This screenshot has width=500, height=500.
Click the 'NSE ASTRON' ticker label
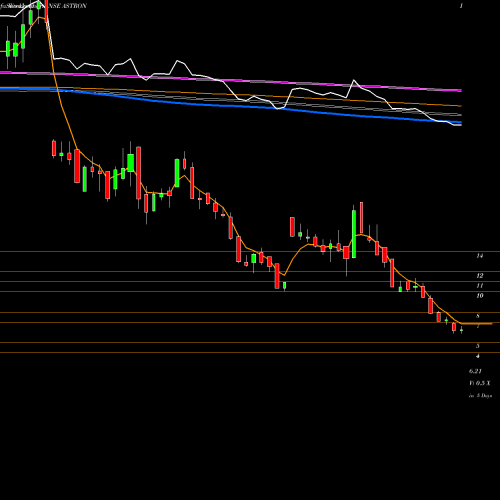coord(67,6)
